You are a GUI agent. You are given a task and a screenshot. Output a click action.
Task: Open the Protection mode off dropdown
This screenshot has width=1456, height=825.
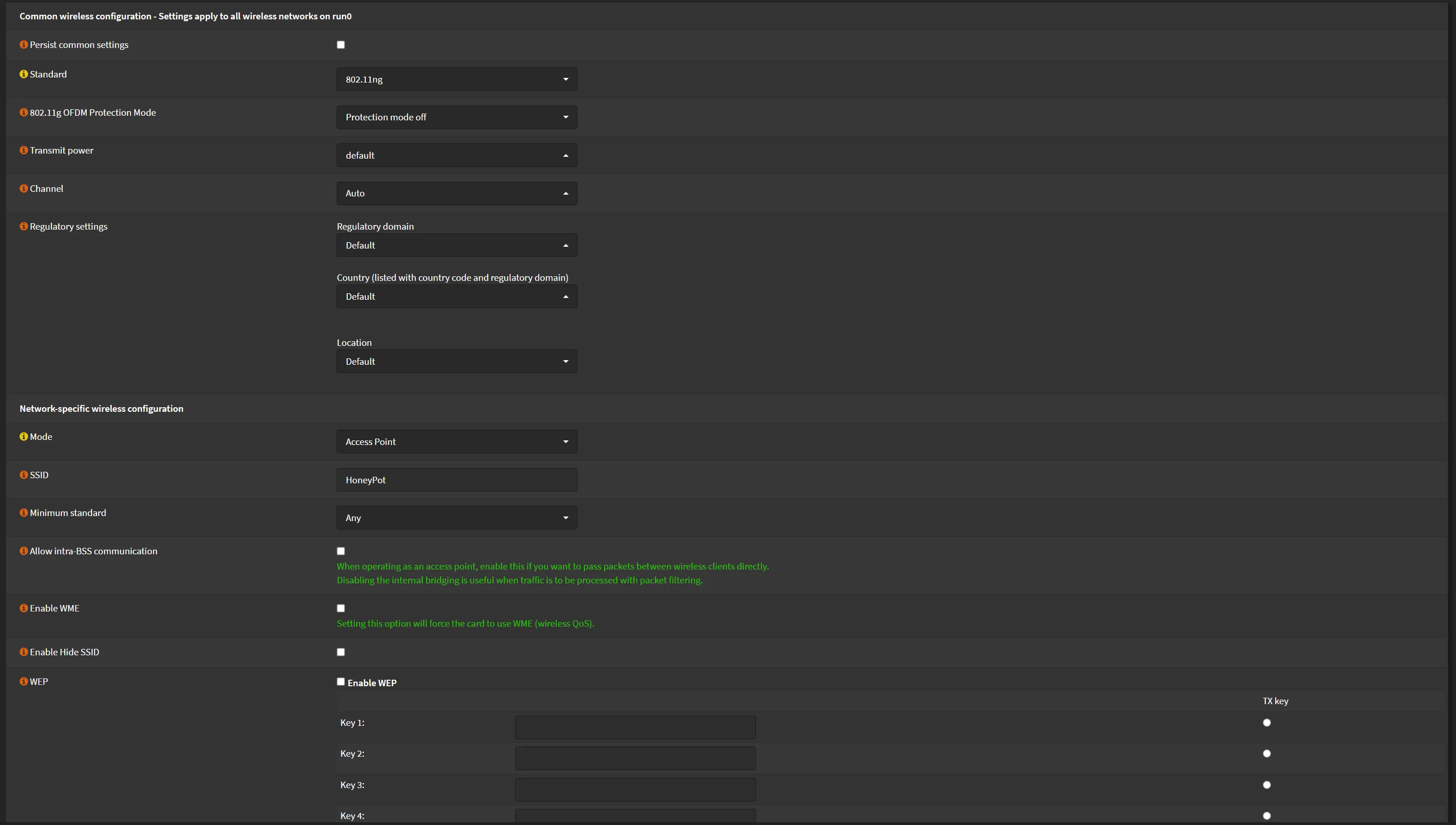(x=457, y=117)
